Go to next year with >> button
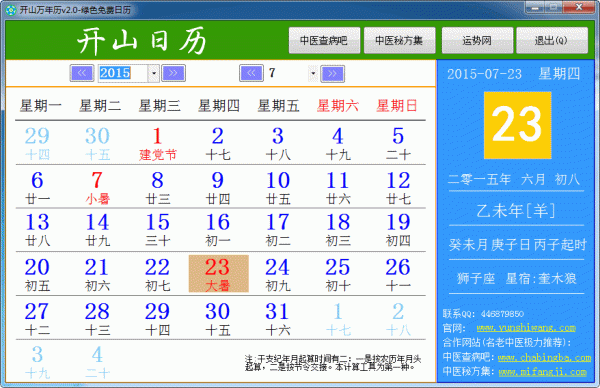 pos(173,73)
